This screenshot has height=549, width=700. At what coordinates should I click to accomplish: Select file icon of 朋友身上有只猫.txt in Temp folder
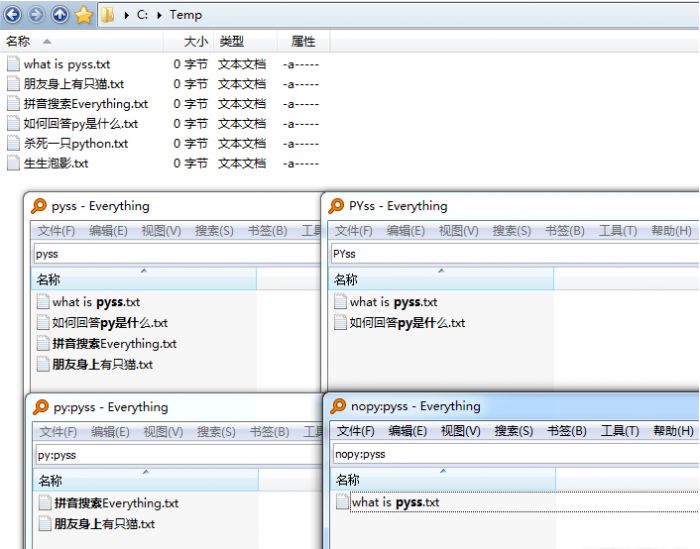13,83
